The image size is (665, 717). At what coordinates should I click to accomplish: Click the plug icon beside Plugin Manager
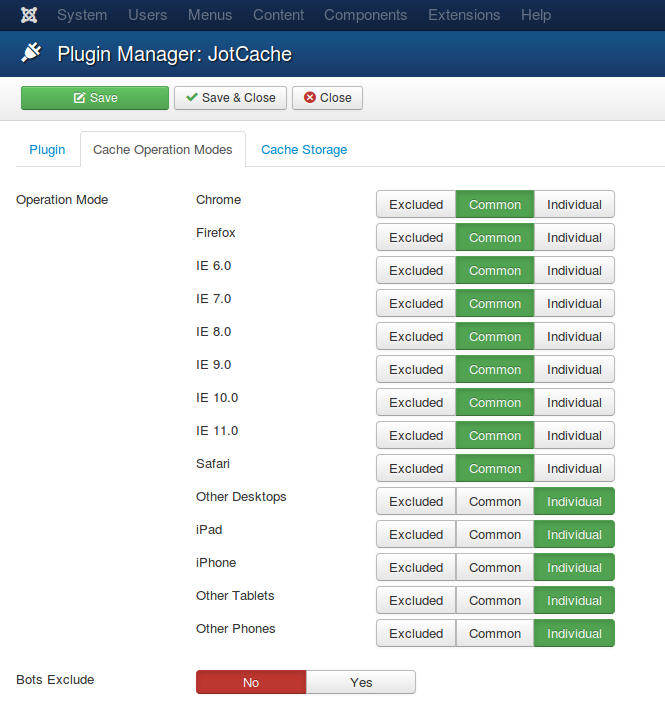(32, 53)
